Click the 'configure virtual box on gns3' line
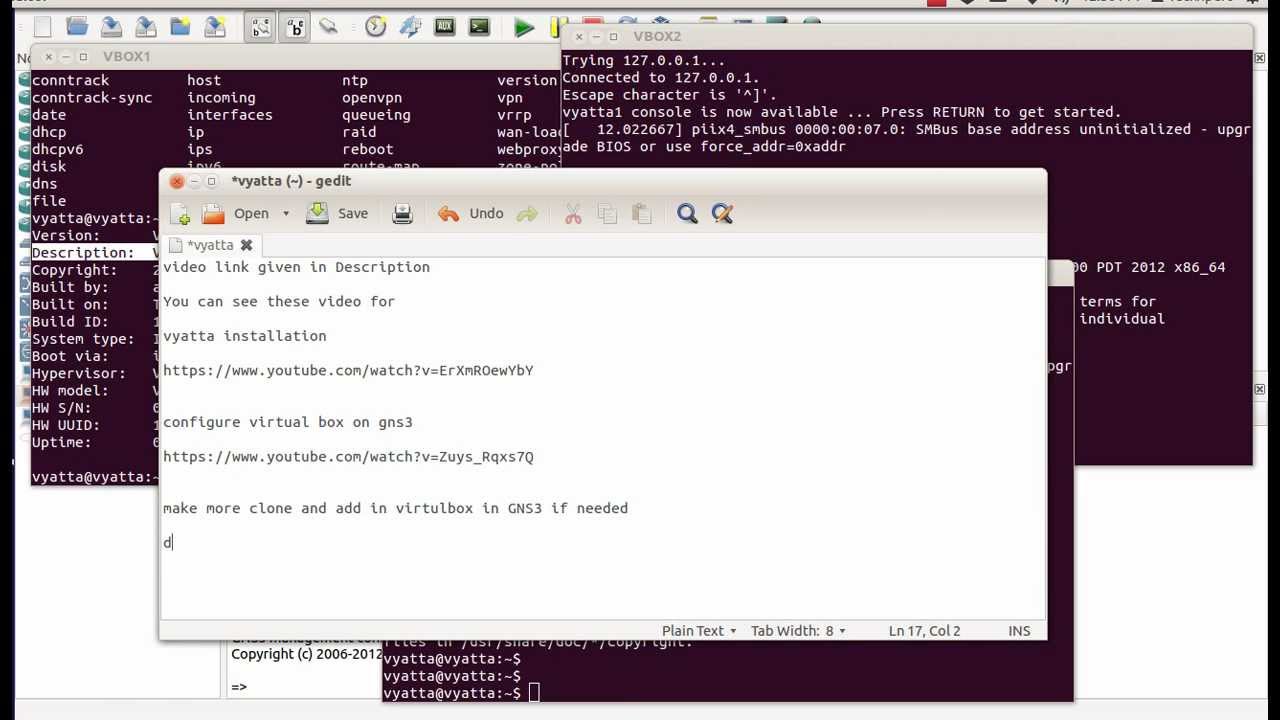This screenshot has height=720, width=1280. pos(288,422)
